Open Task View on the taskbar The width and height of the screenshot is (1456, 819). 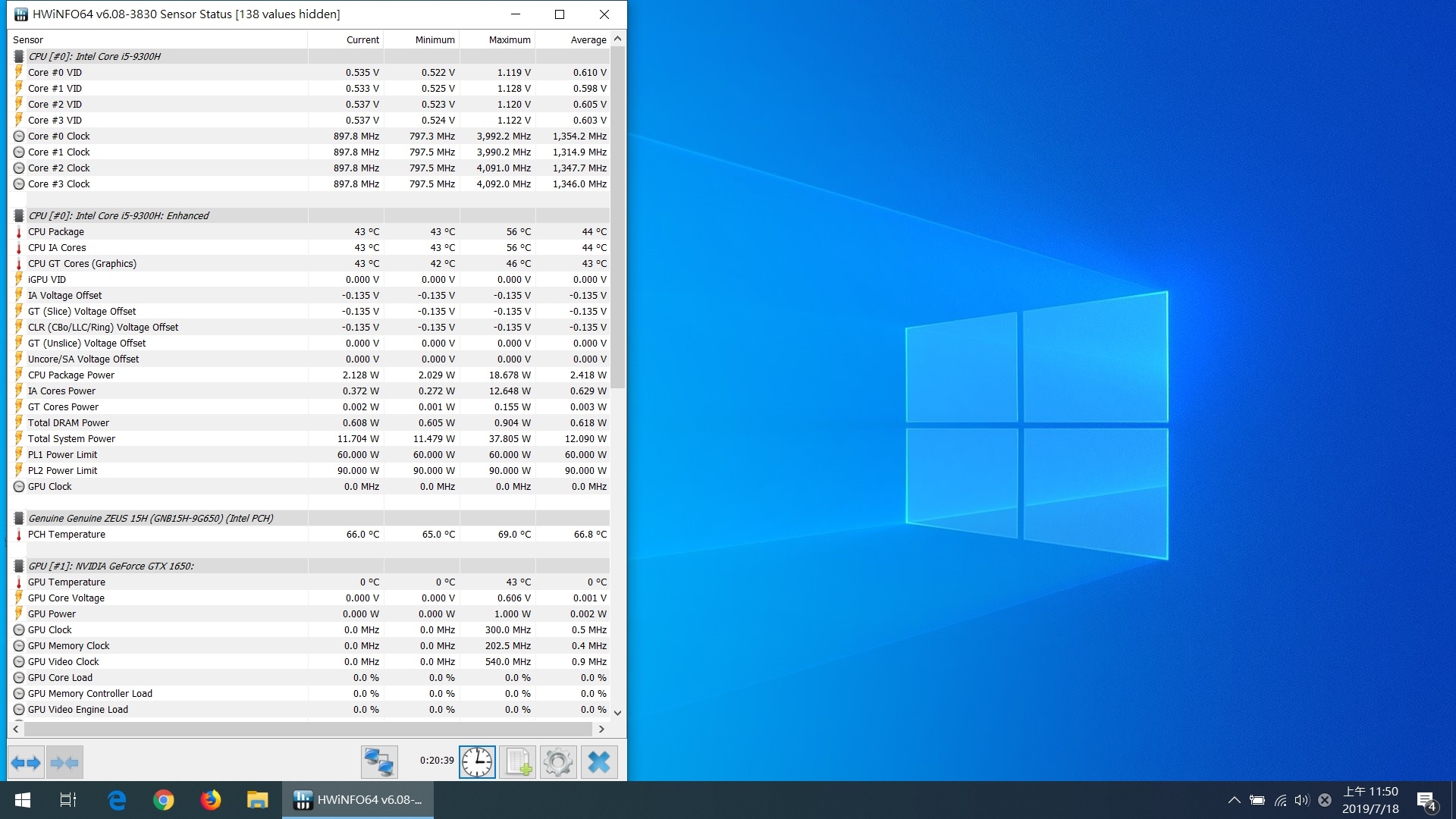coord(68,800)
